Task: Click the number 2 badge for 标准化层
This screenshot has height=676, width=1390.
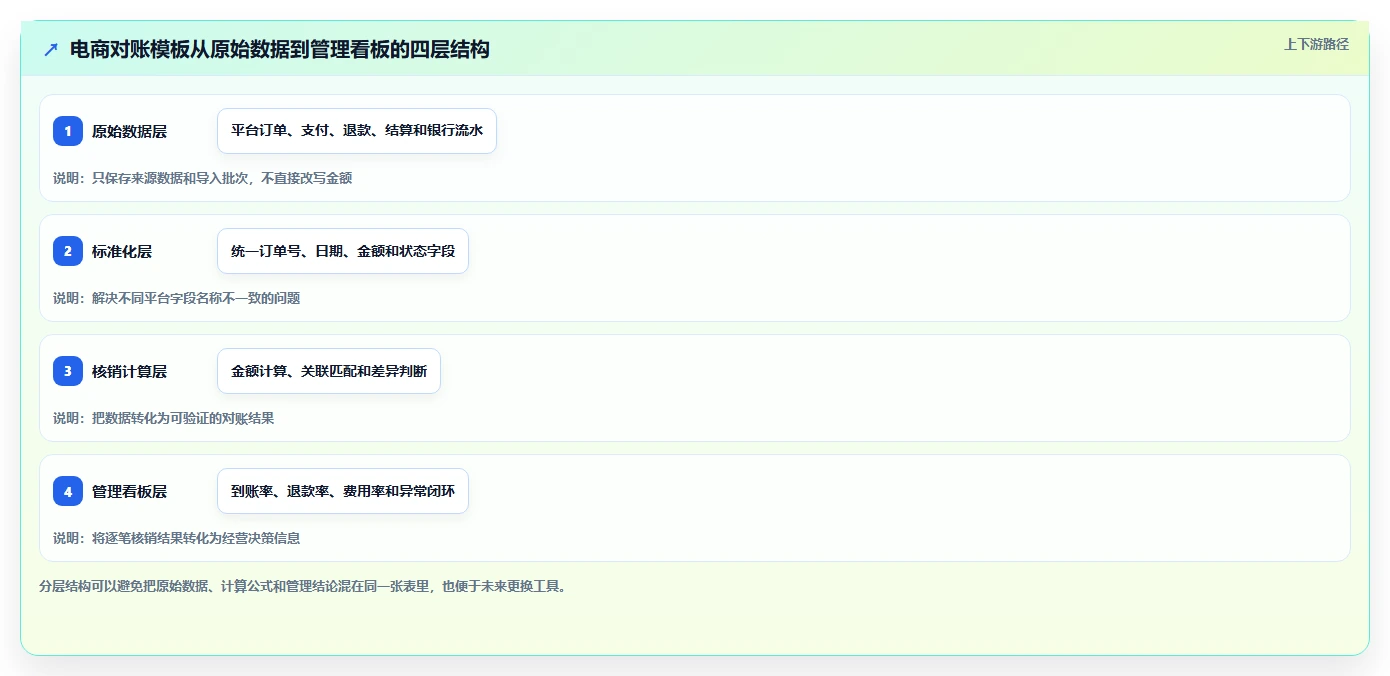Action: pyautogui.click(x=68, y=251)
